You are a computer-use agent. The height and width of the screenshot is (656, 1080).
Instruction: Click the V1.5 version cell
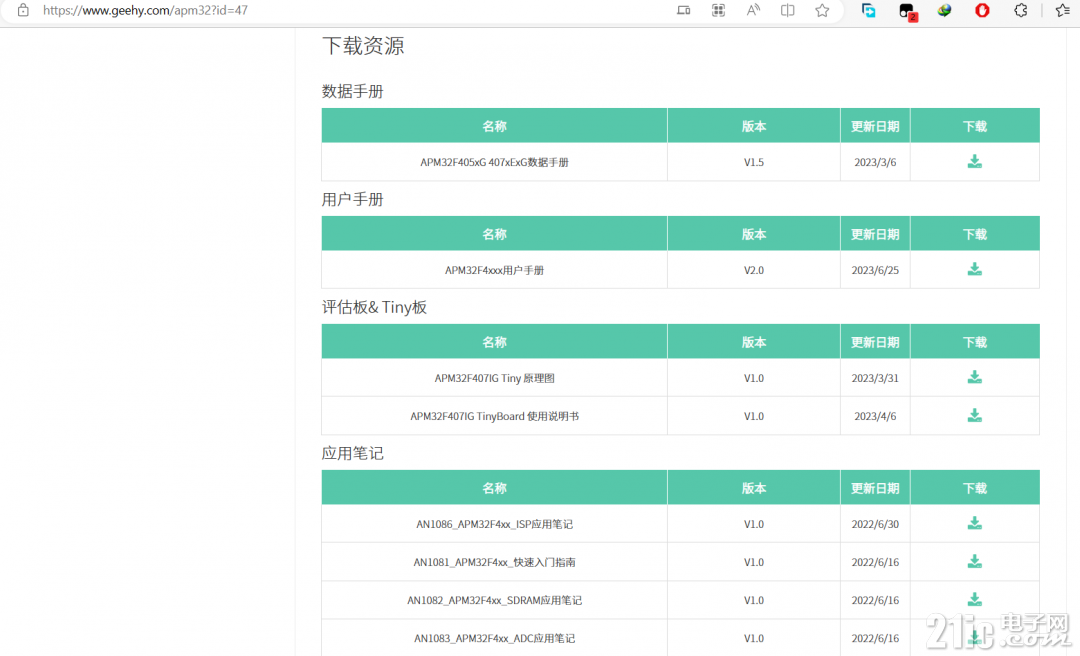tap(754, 163)
